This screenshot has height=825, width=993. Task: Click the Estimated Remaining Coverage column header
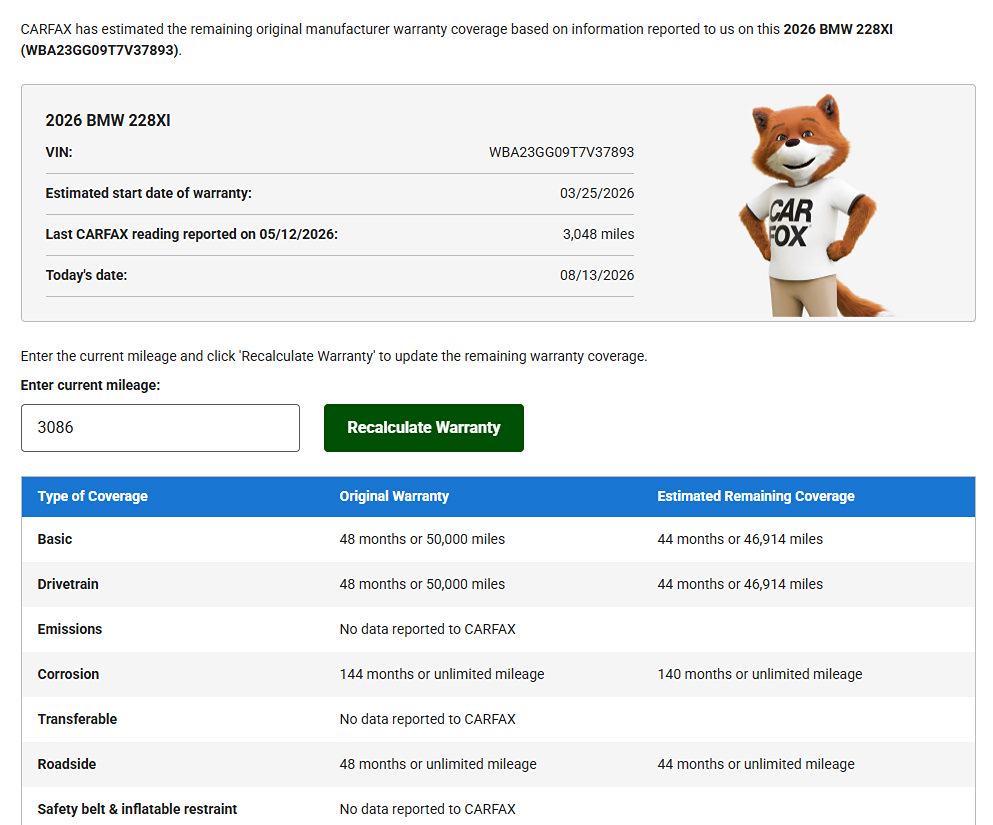(756, 496)
